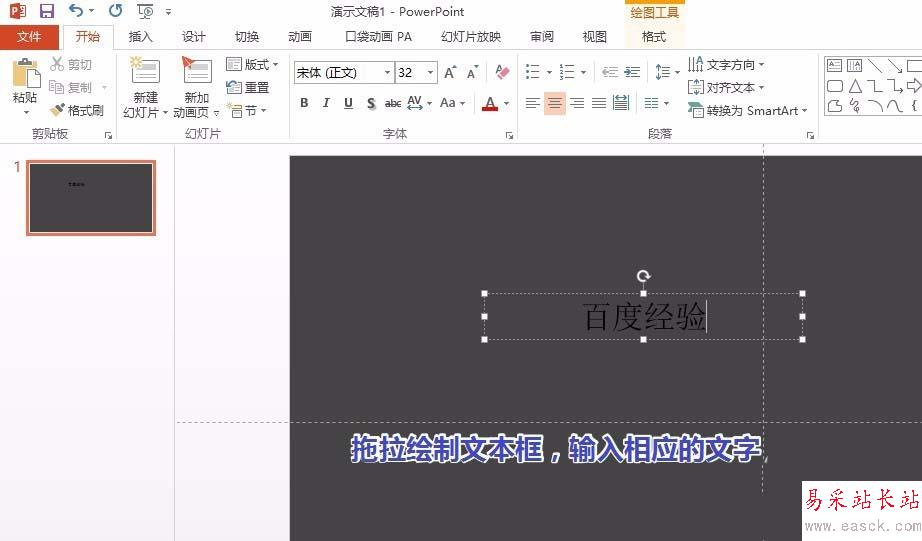The image size is (922, 541).
Task: Toggle Strikethrough (abc) formatting
Action: (393, 103)
